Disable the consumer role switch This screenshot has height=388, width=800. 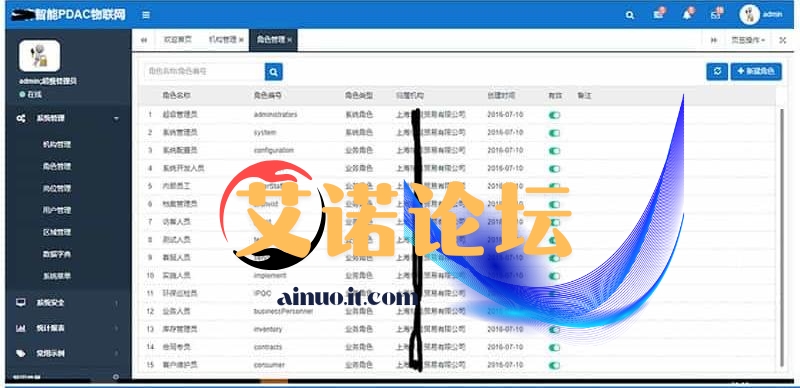[x=554, y=365]
